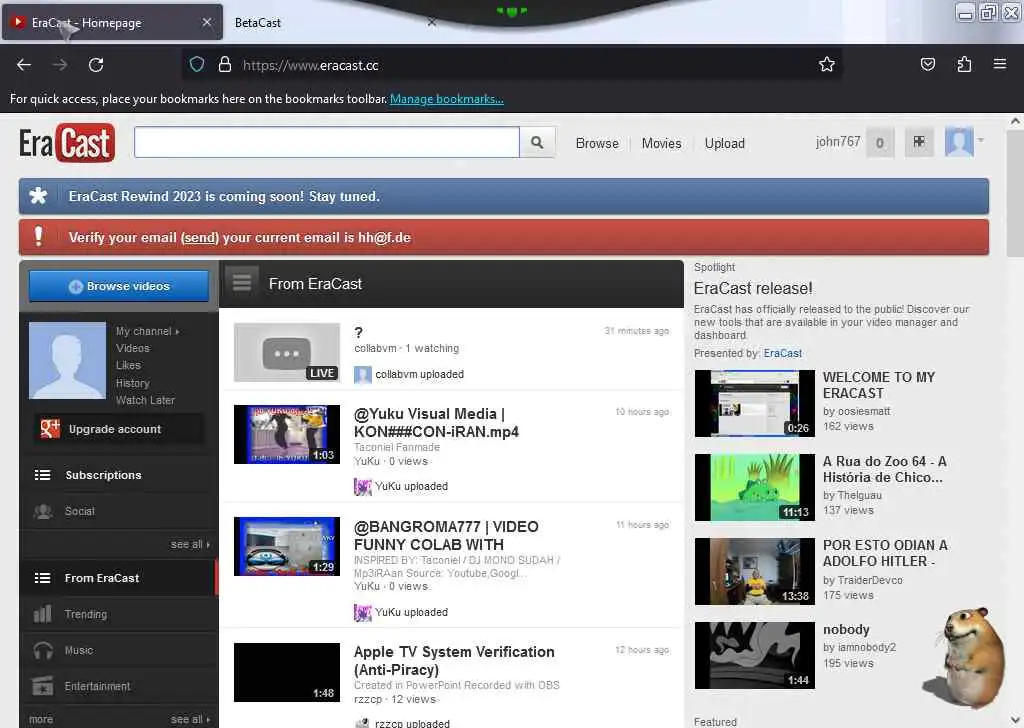The width and height of the screenshot is (1024, 728).
Task: Click the Subscriptions list icon
Action: click(42, 475)
